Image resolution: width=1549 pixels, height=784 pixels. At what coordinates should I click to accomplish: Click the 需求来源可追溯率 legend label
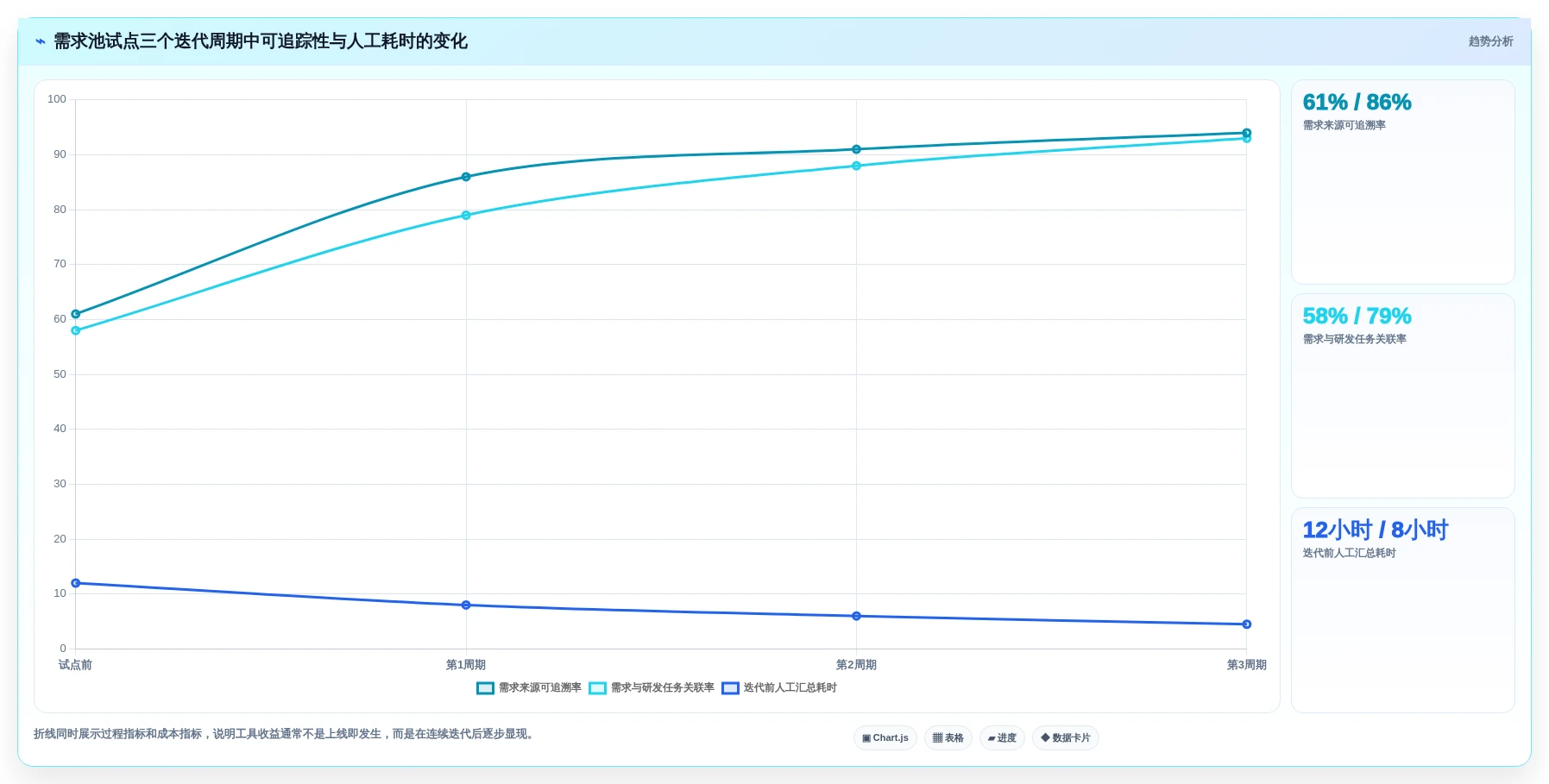[540, 688]
